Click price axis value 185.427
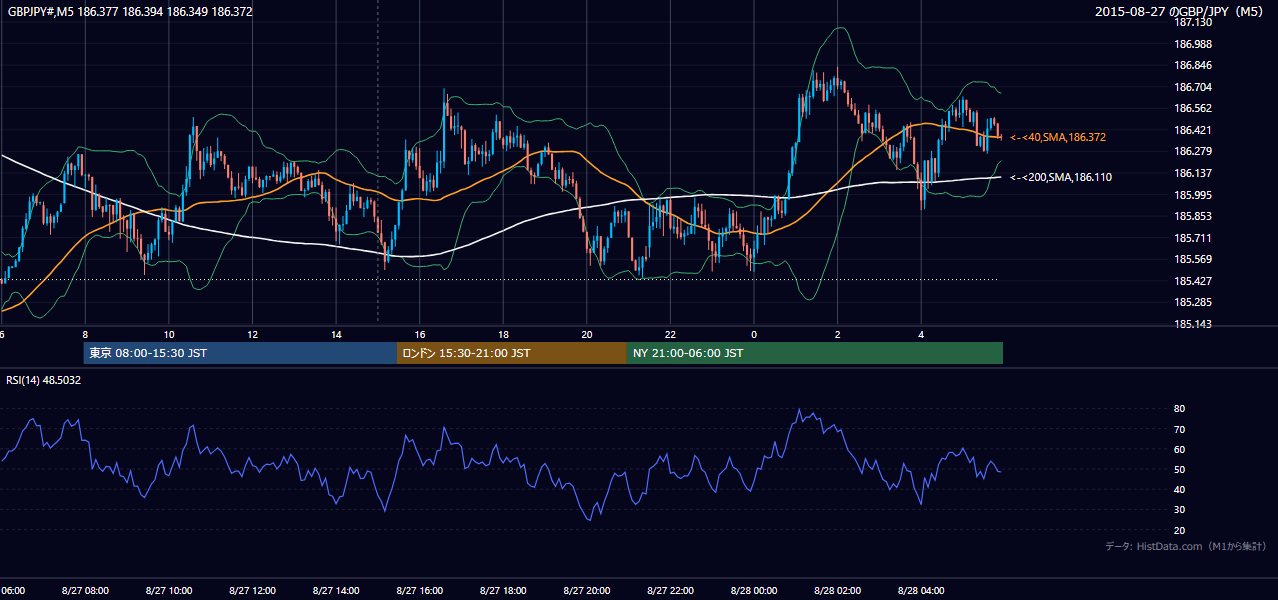The image size is (1278, 600). pos(1194,281)
